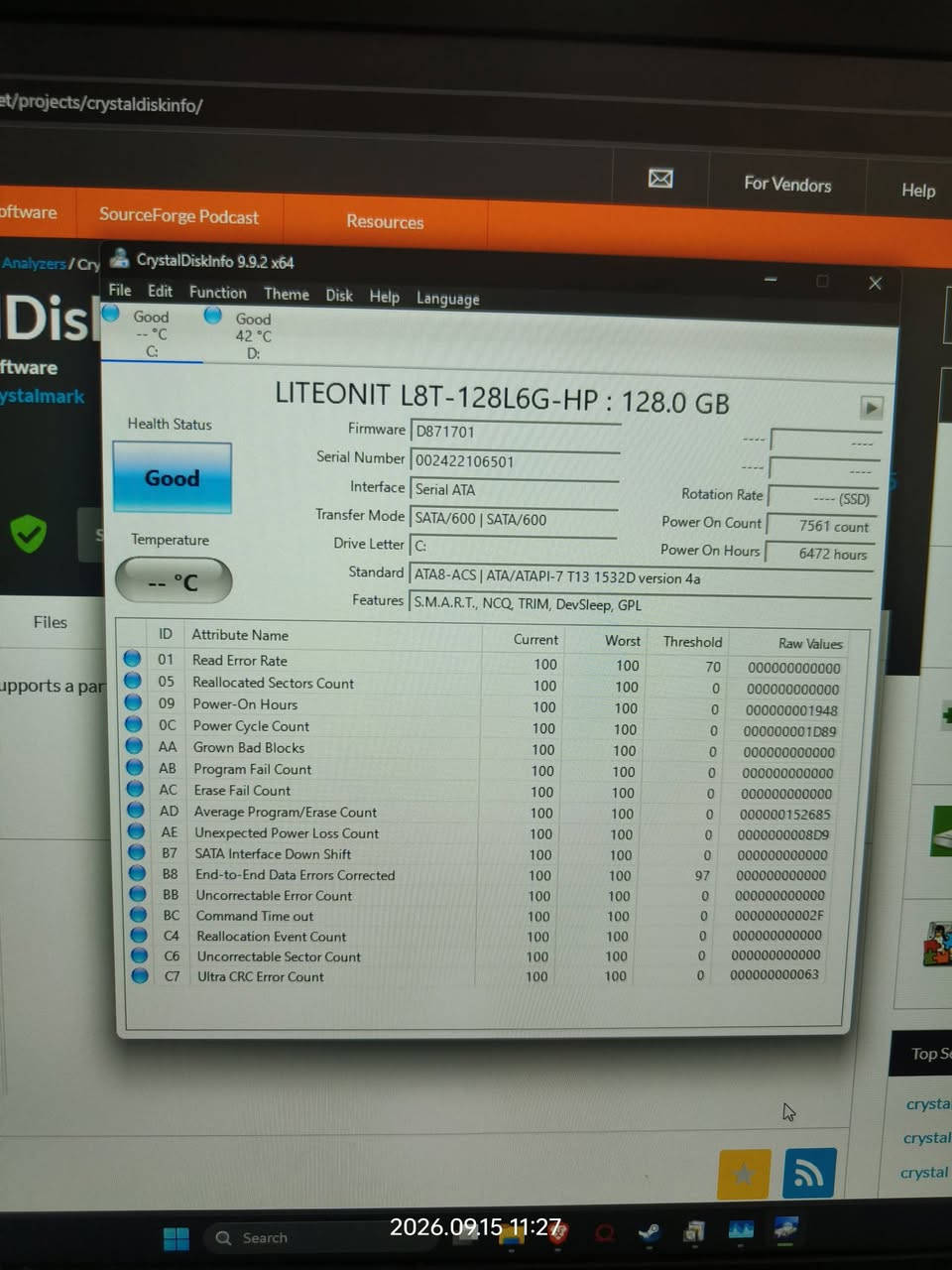
Task: Open File Explorer from the taskbar
Action: (512, 1236)
